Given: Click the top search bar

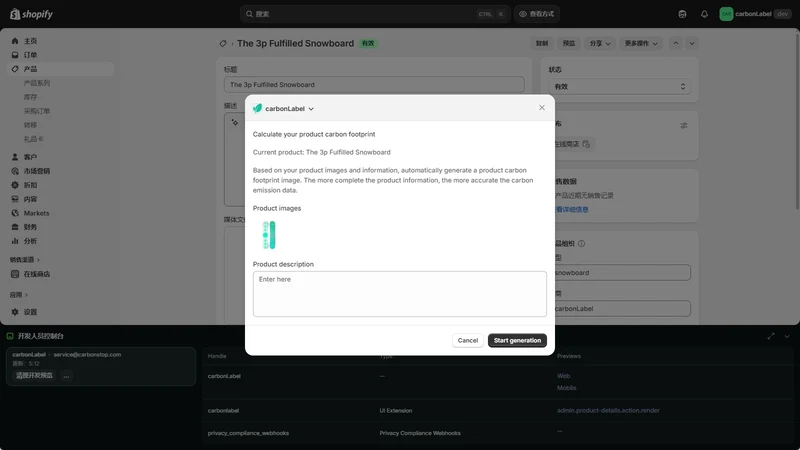Looking at the screenshot, I should tap(374, 14).
